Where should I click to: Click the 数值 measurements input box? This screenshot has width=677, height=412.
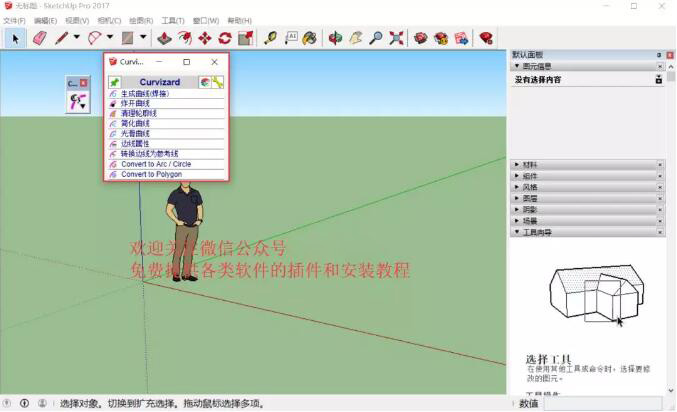(x=602, y=403)
